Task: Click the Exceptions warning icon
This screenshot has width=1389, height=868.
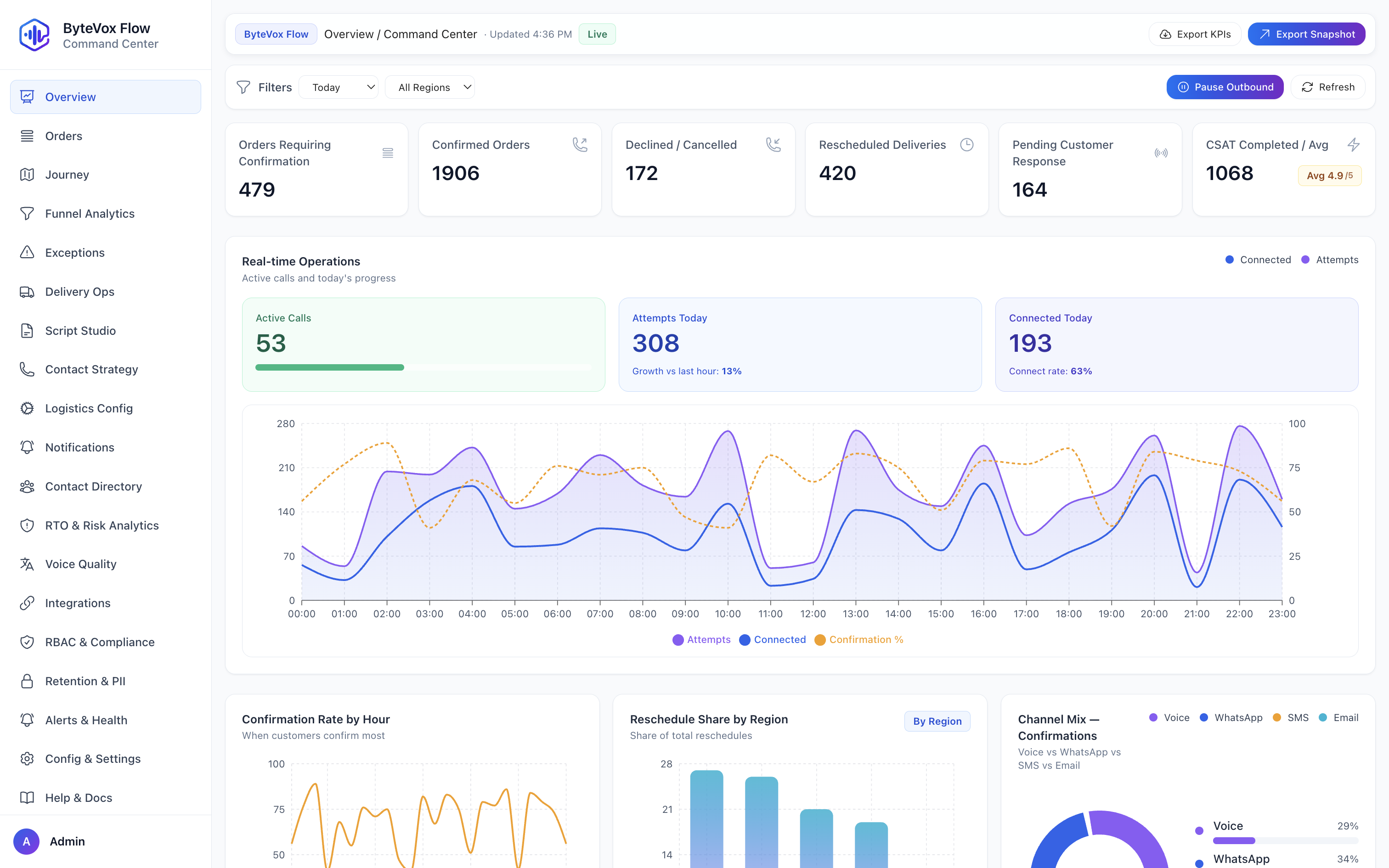Action: click(x=27, y=252)
